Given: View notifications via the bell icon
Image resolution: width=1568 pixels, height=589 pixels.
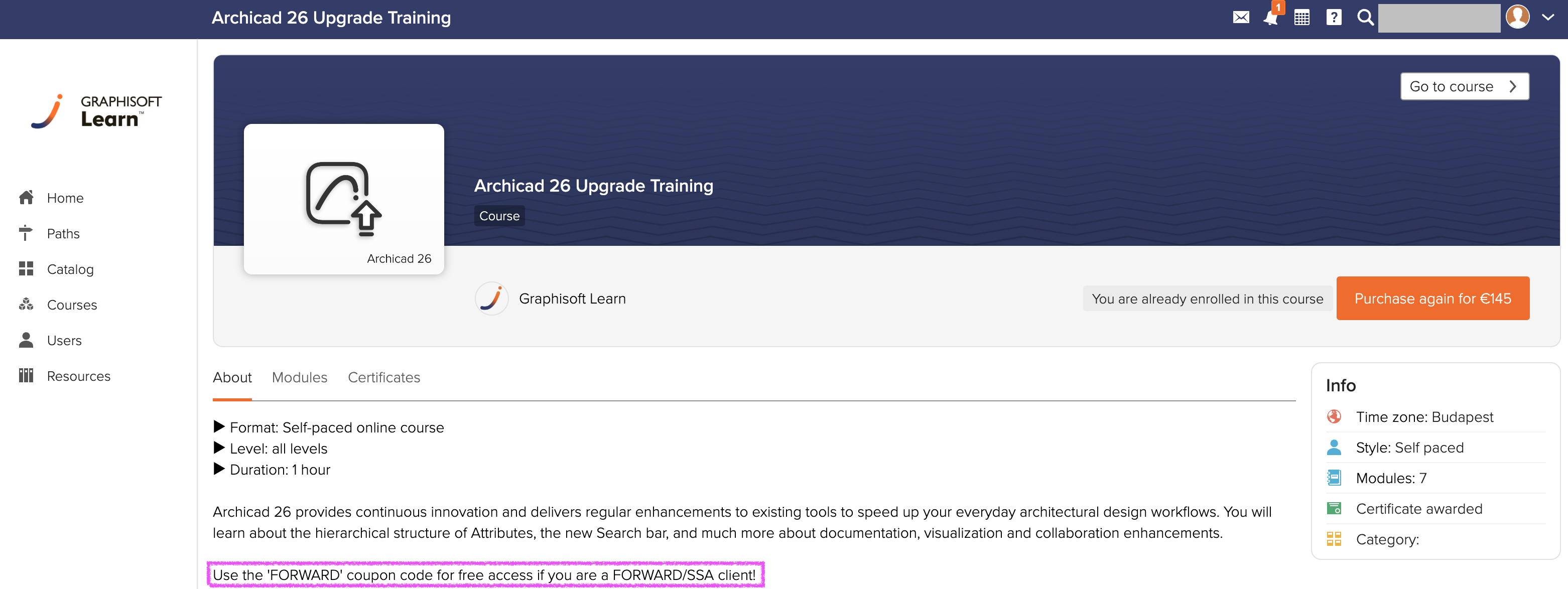Looking at the screenshot, I should click(1271, 19).
